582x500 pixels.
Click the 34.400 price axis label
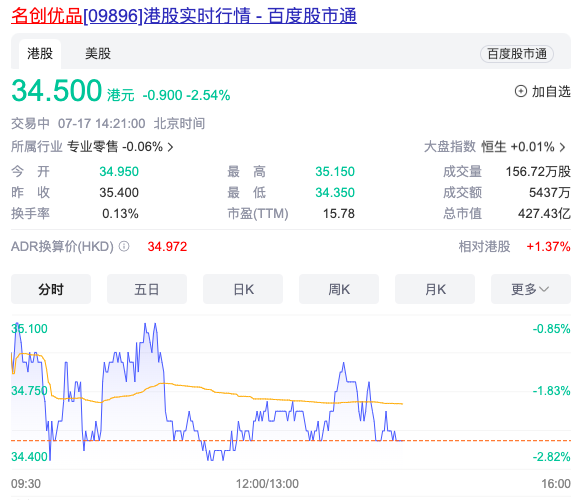point(29,457)
